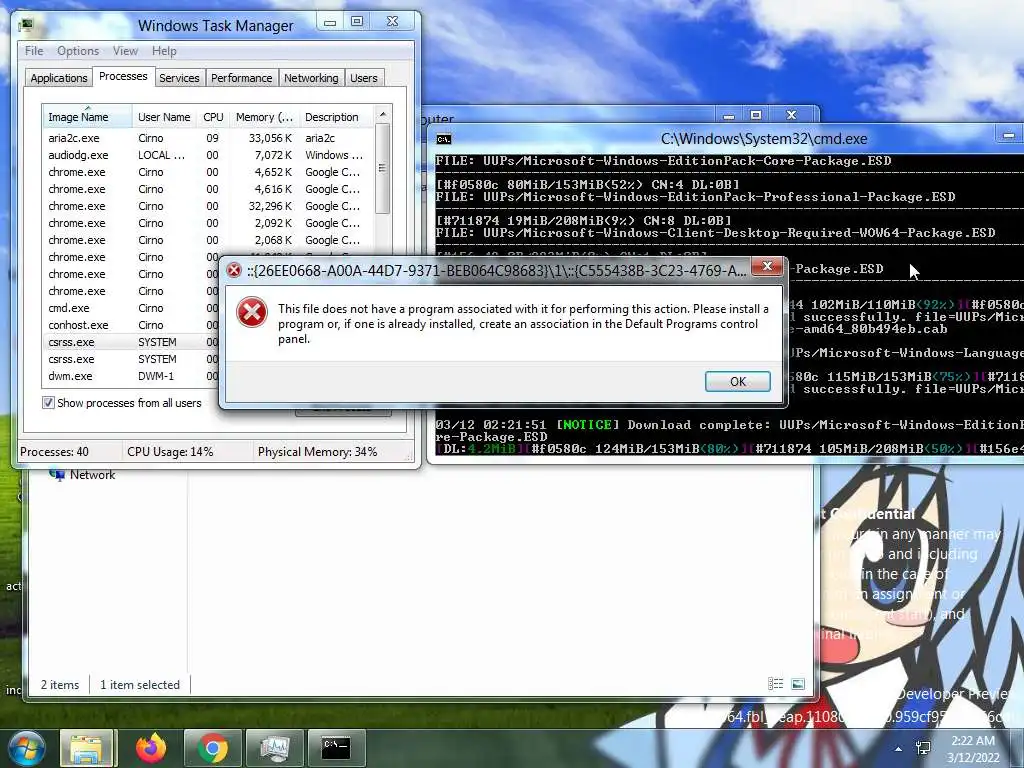Click the cmd.exe window title icon
Image resolution: width=1024 pixels, height=768 pixels.
(x=443, y=138)
